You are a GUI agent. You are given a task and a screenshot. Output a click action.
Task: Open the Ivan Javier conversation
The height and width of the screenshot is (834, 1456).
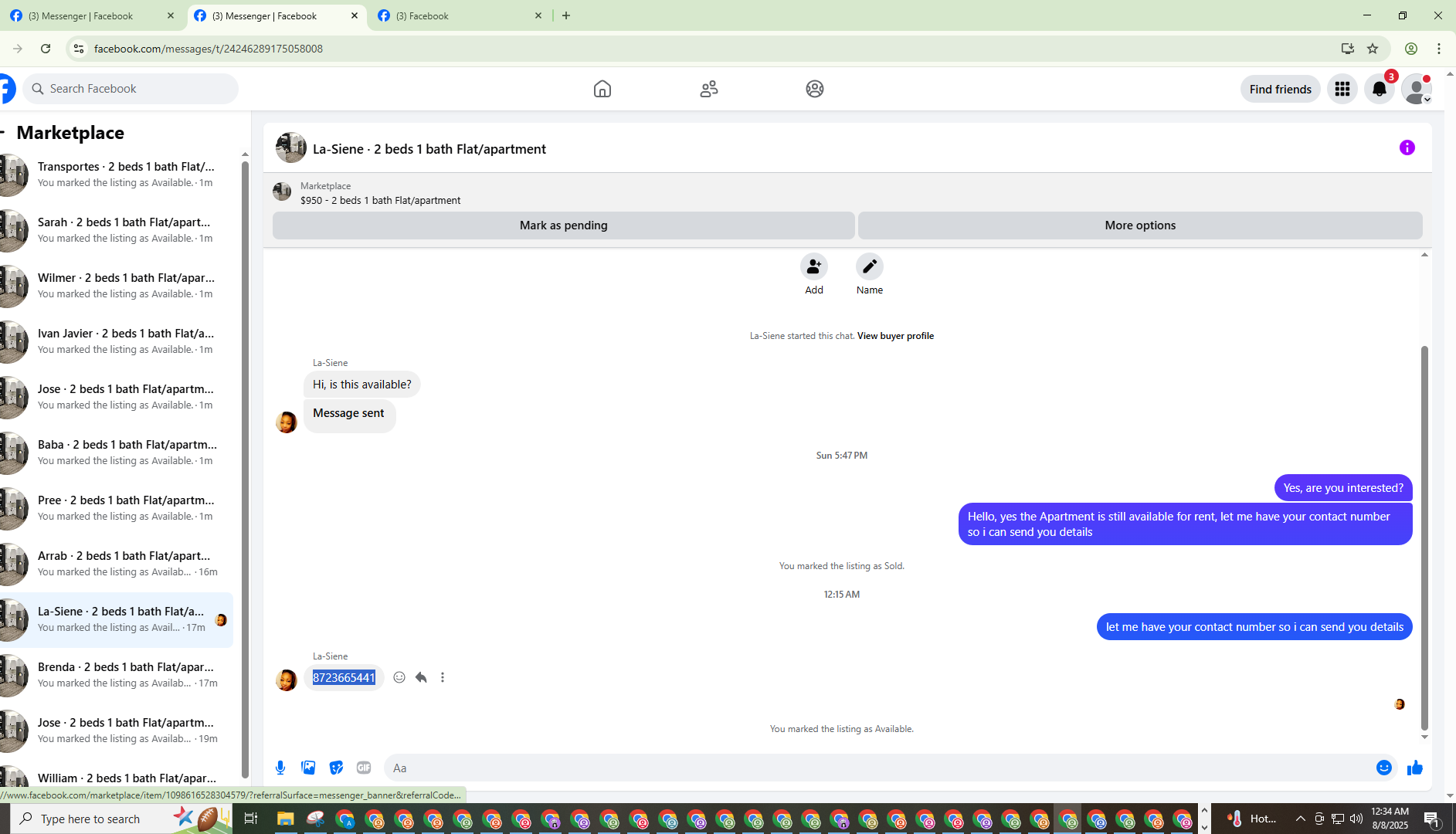117,341
